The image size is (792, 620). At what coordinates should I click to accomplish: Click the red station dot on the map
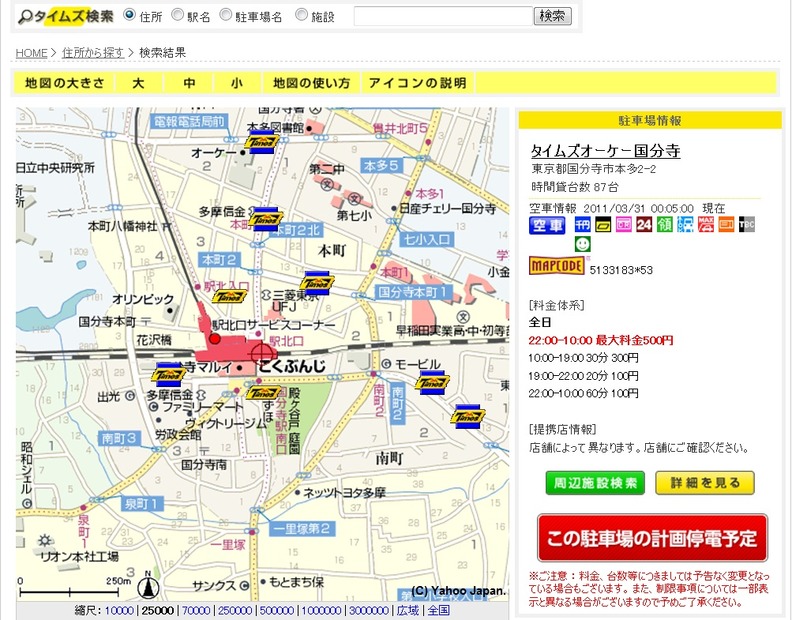(215, 338)
